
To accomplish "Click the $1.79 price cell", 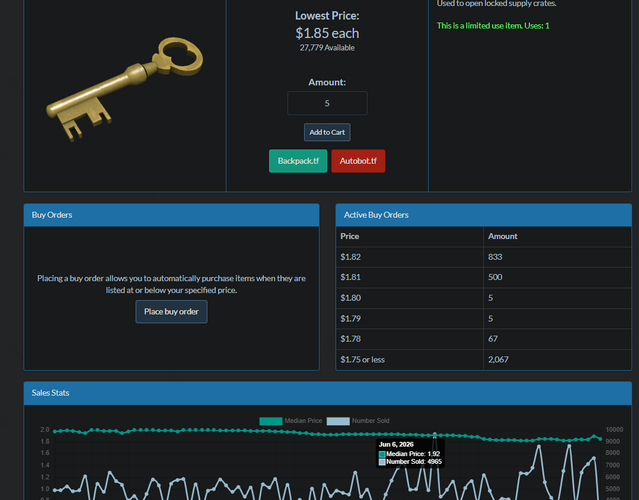I will (410, 319).
